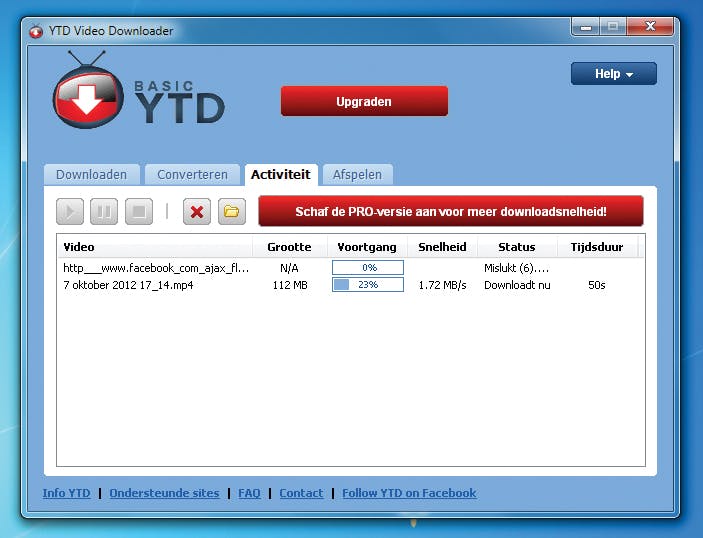Open the Ondersteunde sites link
The height and width of the screenshot is (538, 703).
point(165,493)
